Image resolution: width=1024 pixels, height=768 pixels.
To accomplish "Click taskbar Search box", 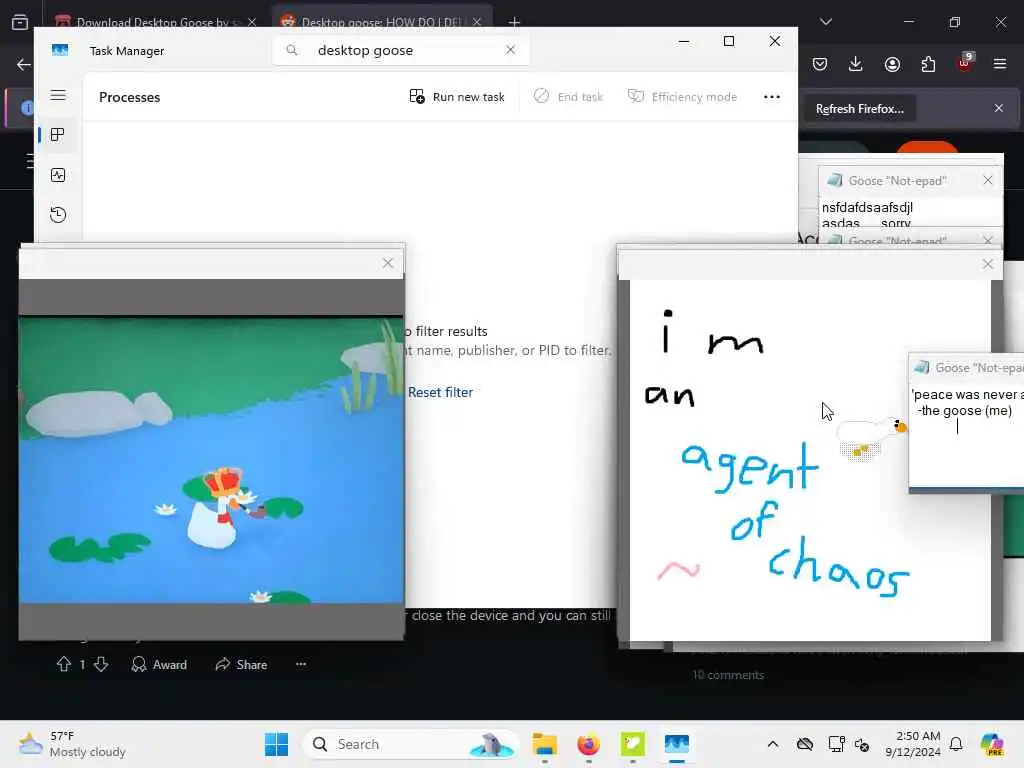I will tap(410, 744).
